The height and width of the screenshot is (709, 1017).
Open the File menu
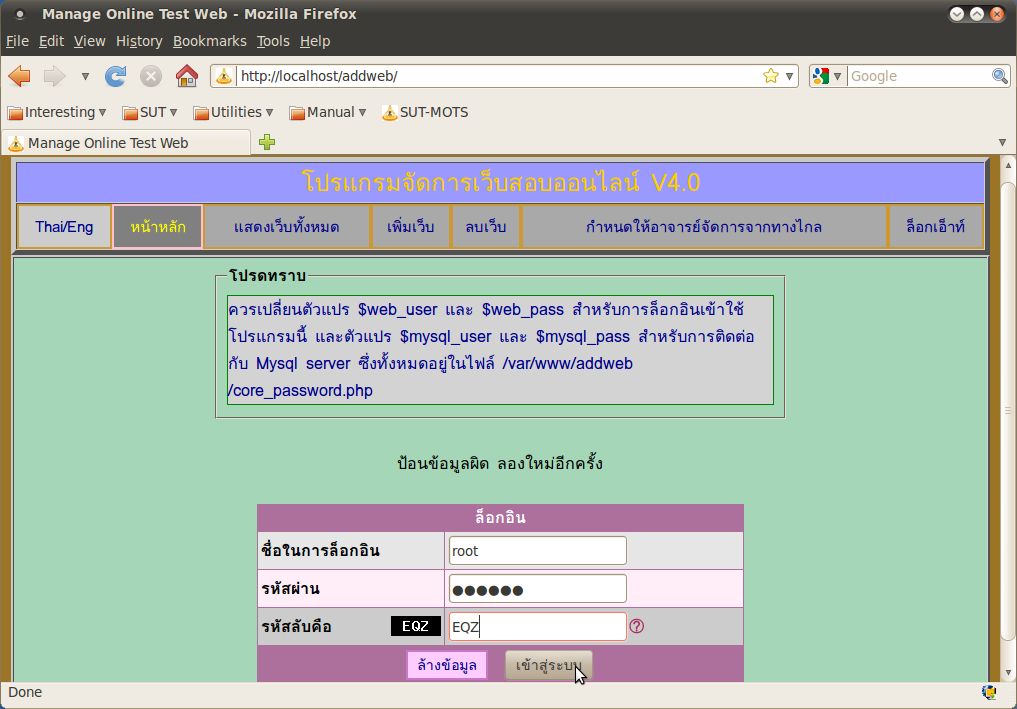[x=18, y=41]
